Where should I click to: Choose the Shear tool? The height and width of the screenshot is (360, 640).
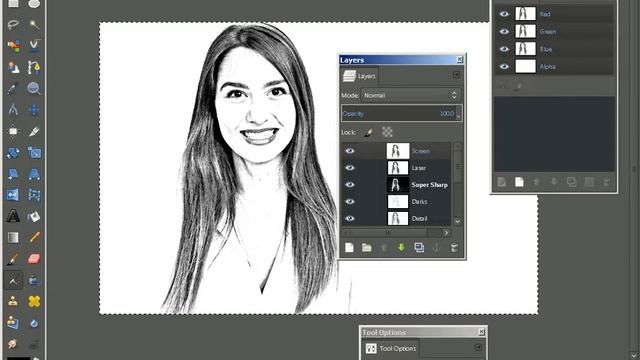tap(13, 174)
